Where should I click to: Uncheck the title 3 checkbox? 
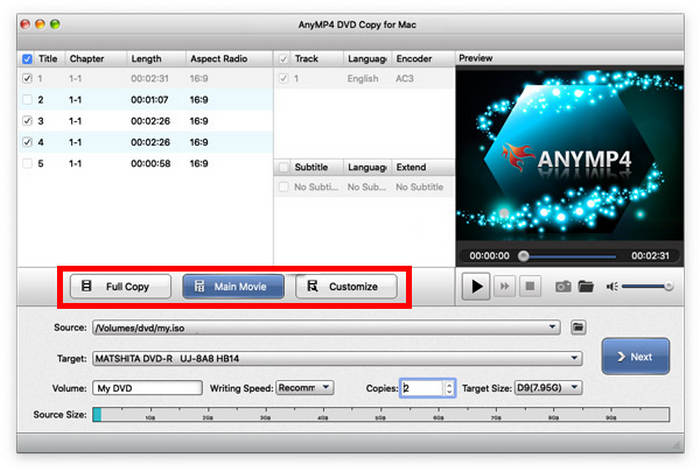point(27,121)
